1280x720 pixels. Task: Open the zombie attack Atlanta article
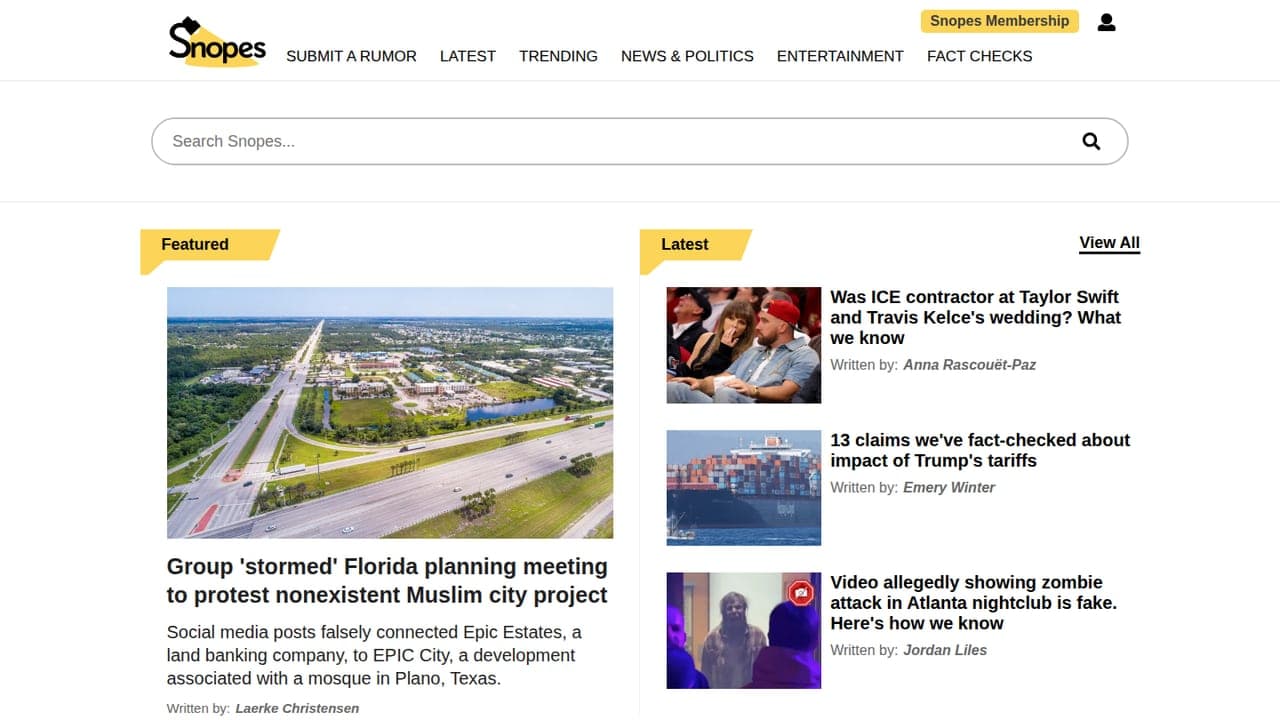(x=973, y=602)
